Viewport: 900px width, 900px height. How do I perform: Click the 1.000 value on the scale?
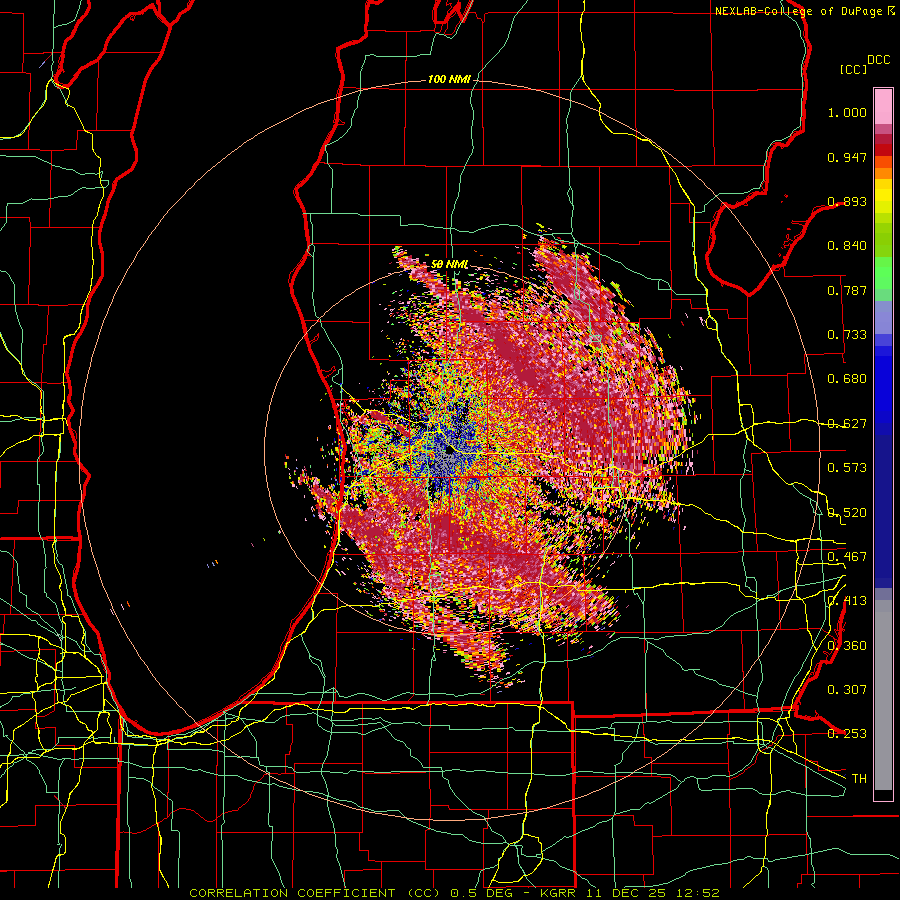(x=847, y=112)
